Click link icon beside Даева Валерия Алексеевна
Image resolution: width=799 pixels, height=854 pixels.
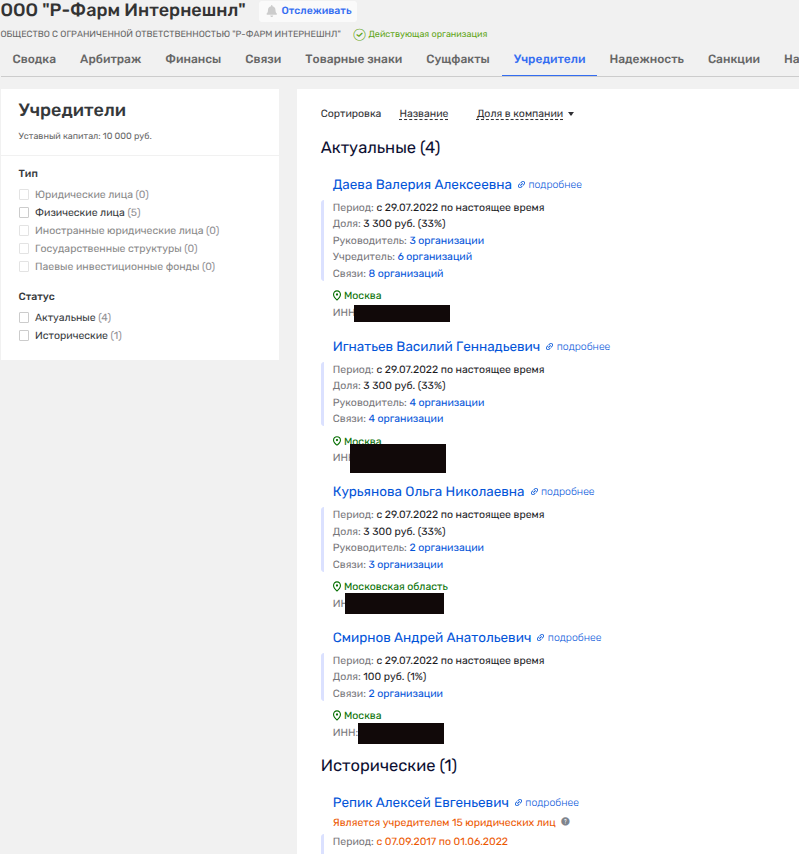(522, 185)
